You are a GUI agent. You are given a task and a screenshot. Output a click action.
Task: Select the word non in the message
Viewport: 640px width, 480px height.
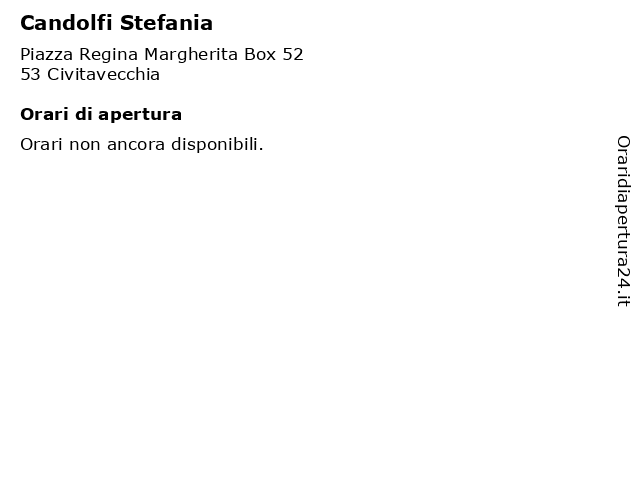point(84,146)
